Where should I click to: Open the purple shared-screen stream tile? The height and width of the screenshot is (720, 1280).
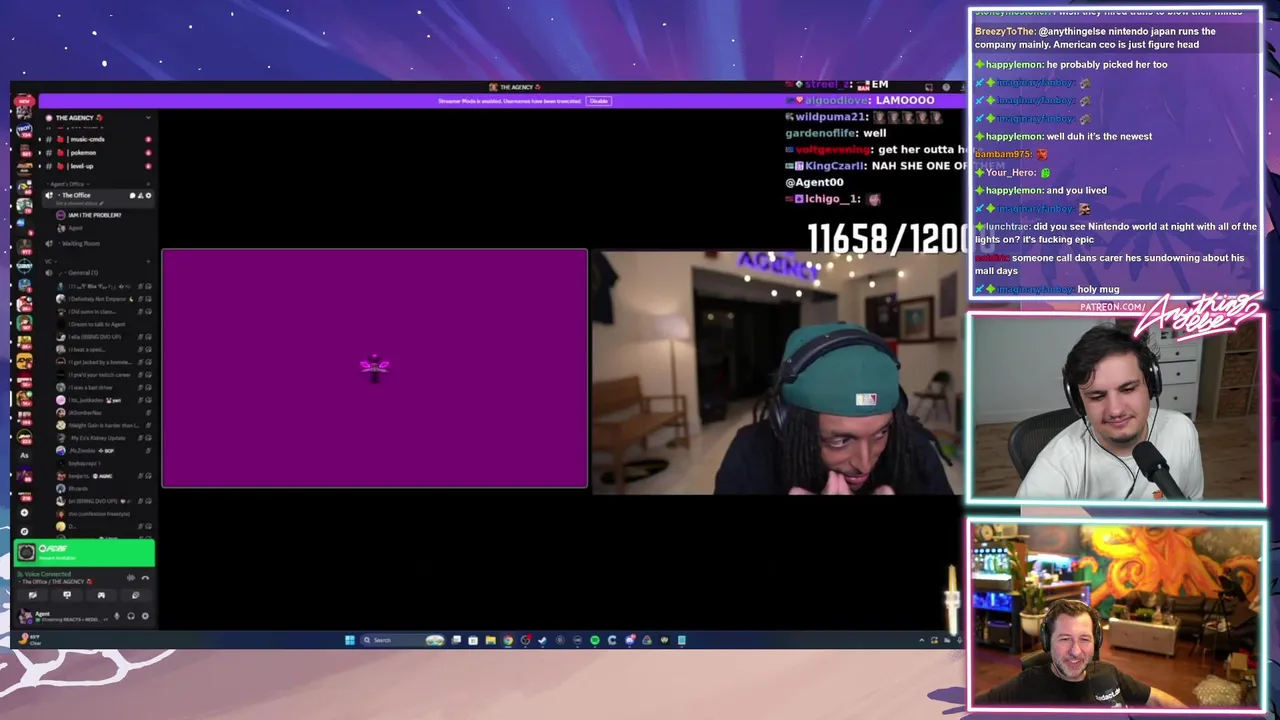(375, 368)
